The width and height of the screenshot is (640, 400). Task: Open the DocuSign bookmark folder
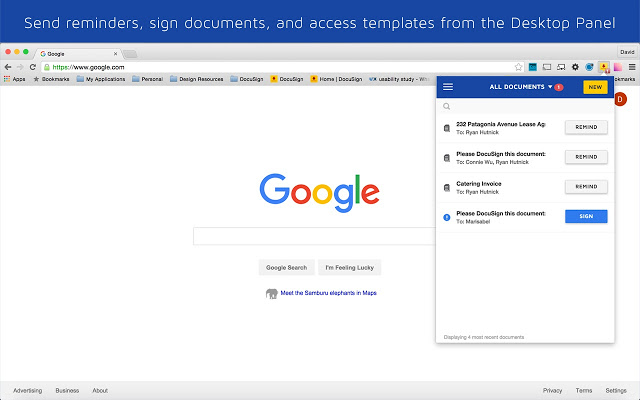coord(247,79)
